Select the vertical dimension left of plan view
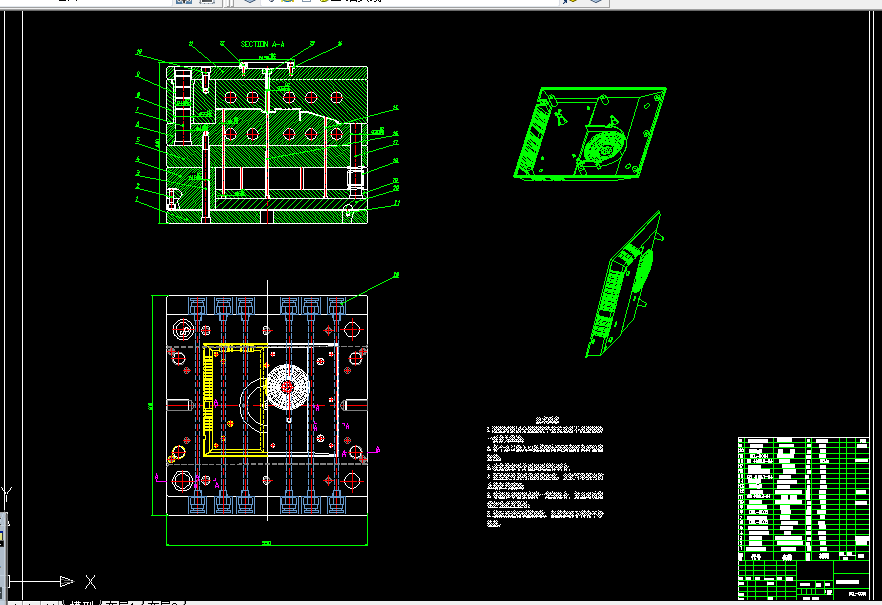This screenshot has height=605, width=882. pos(151,405)
